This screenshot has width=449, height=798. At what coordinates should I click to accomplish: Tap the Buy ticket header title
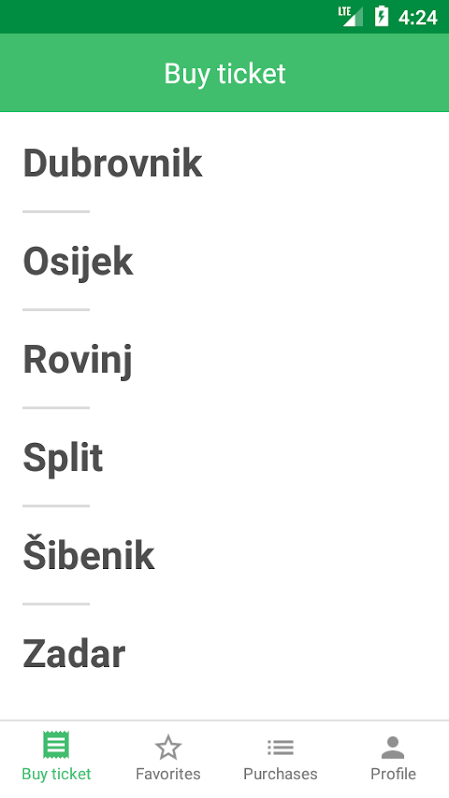pos(224,74)
